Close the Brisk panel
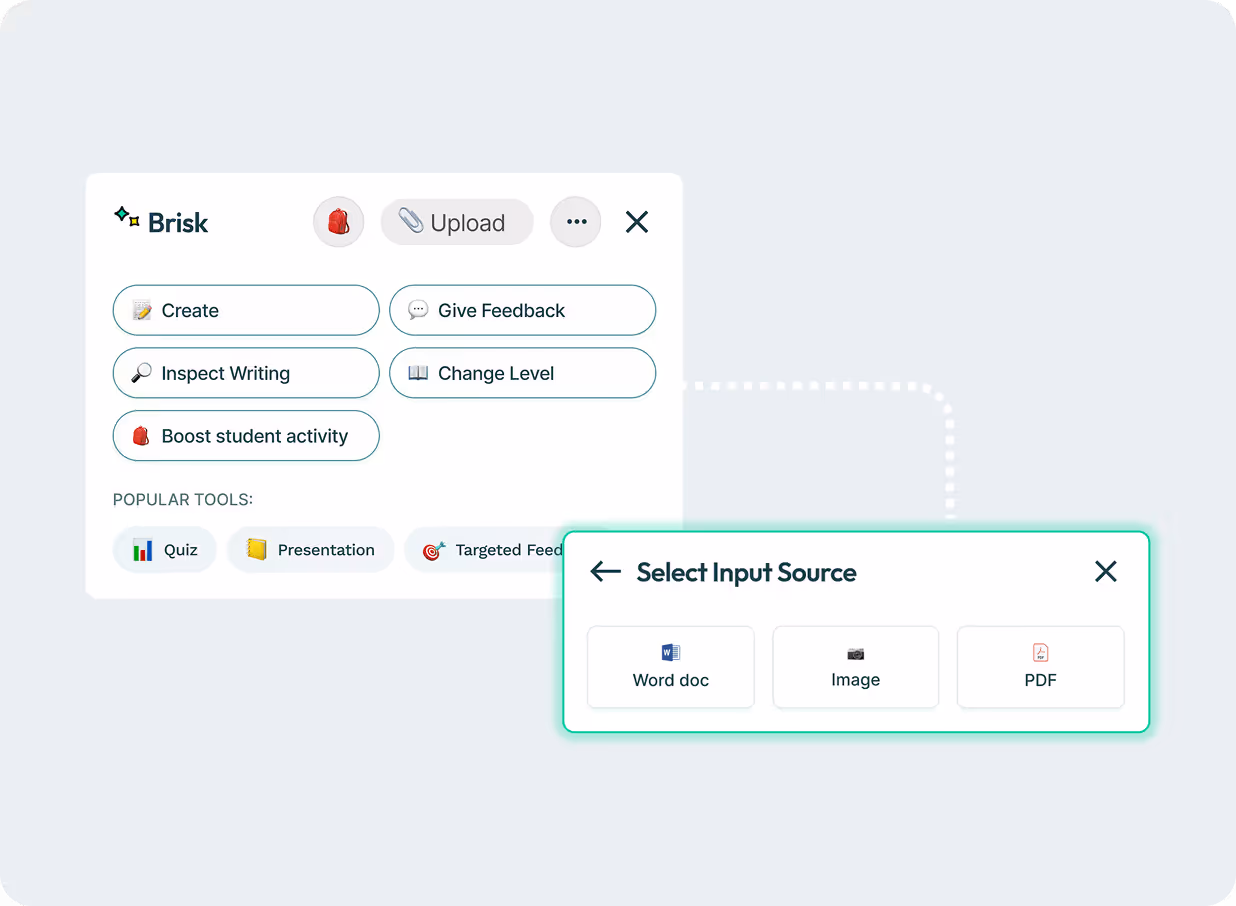Screen dimensions: 1236x906 pos(637,222)
